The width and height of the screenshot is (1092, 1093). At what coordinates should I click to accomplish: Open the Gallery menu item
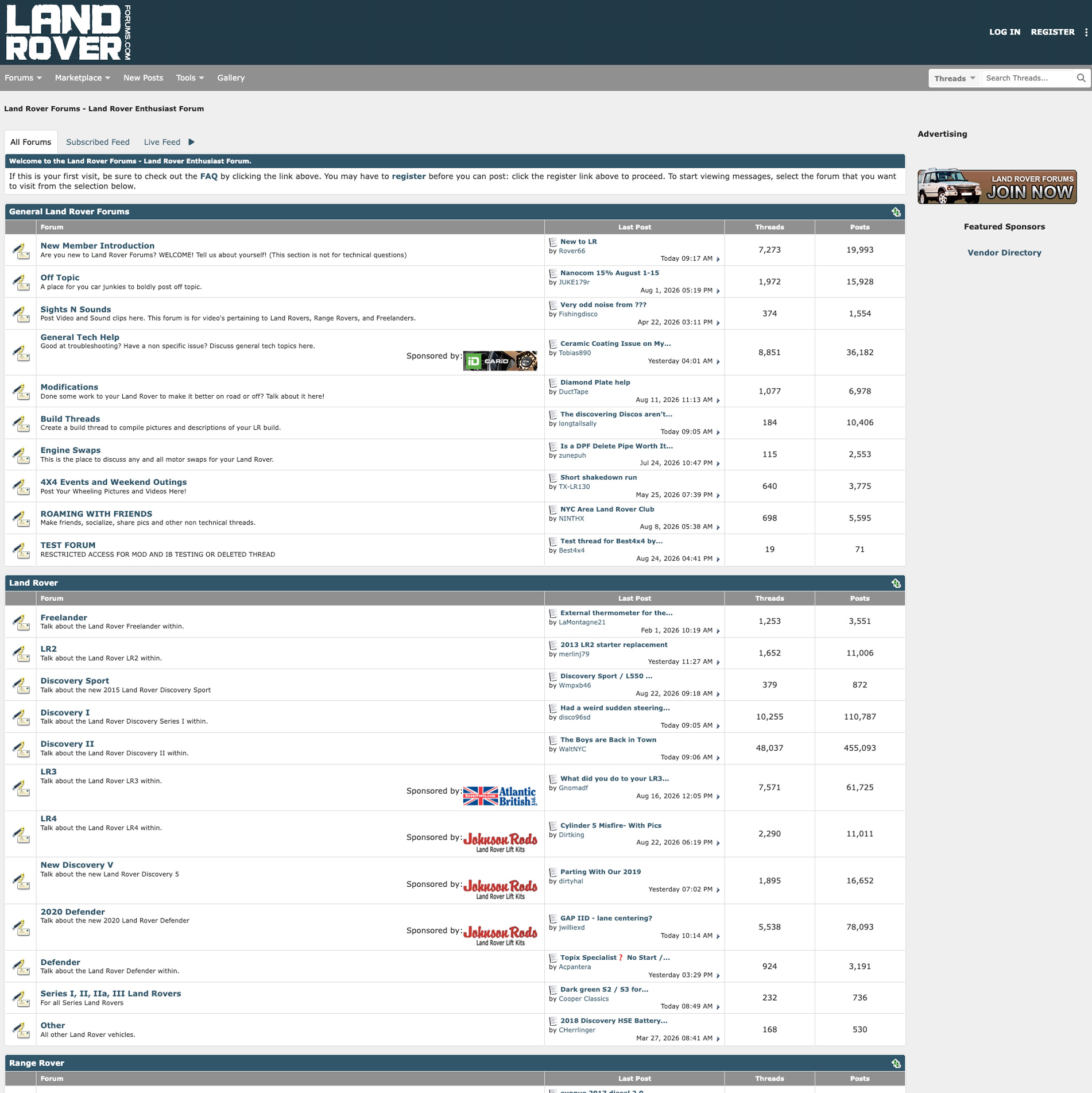point(231,78)
